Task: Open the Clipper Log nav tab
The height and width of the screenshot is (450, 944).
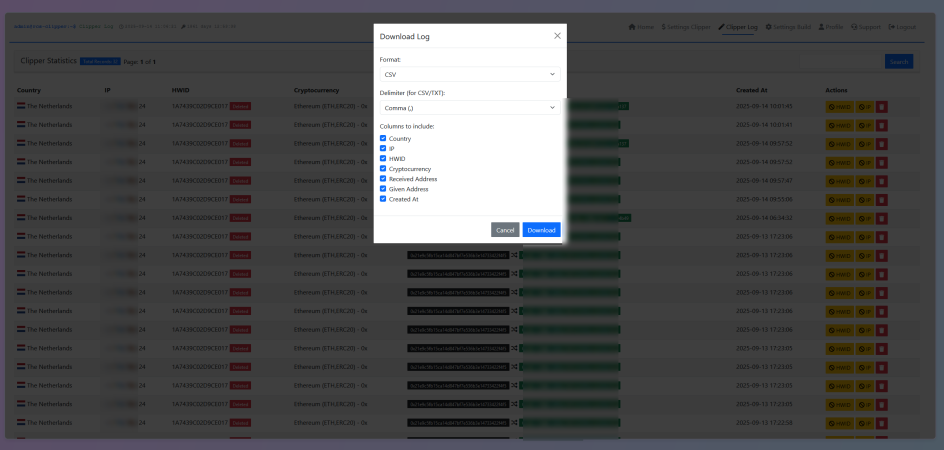Action: click(738, 27)
